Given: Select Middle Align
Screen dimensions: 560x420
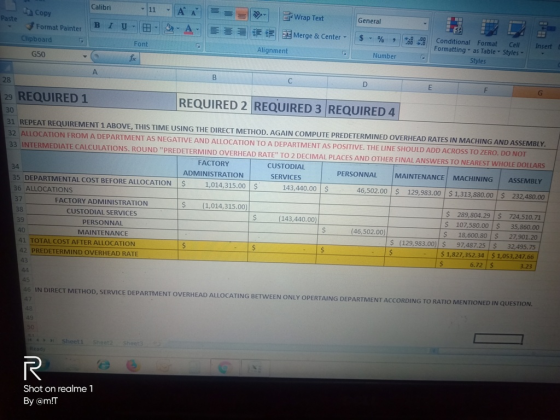Looking at the screenshot, I should (228, 13).
